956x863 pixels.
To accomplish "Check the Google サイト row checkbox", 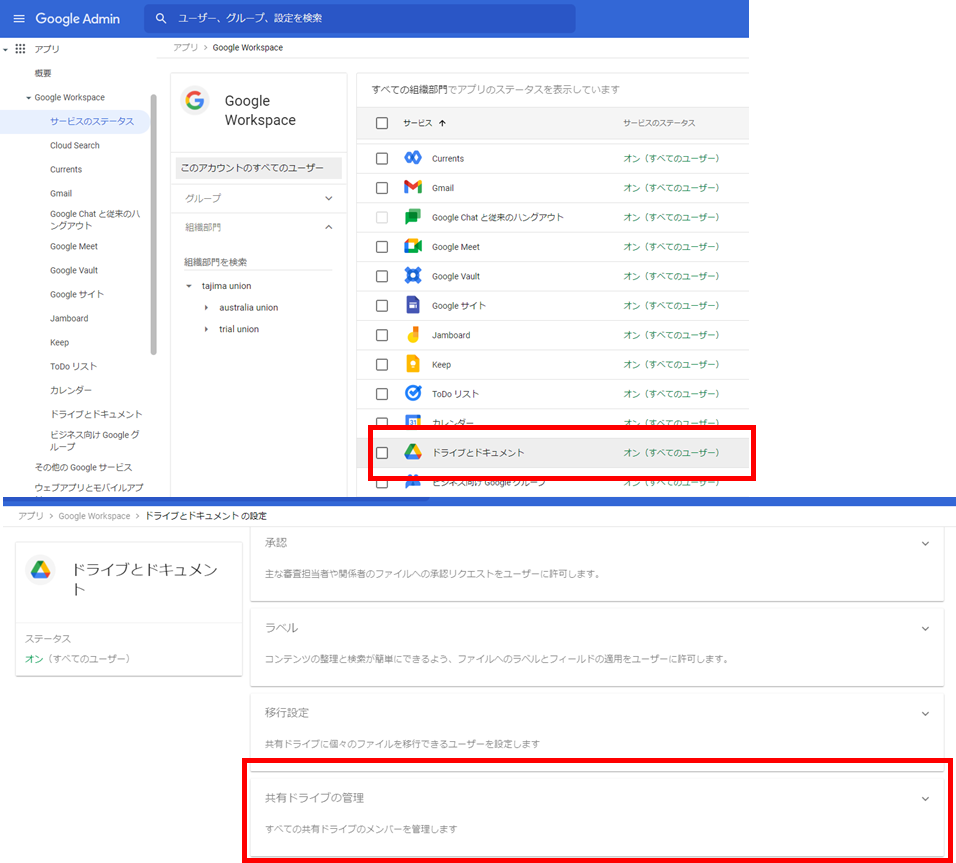I will 382,306.
